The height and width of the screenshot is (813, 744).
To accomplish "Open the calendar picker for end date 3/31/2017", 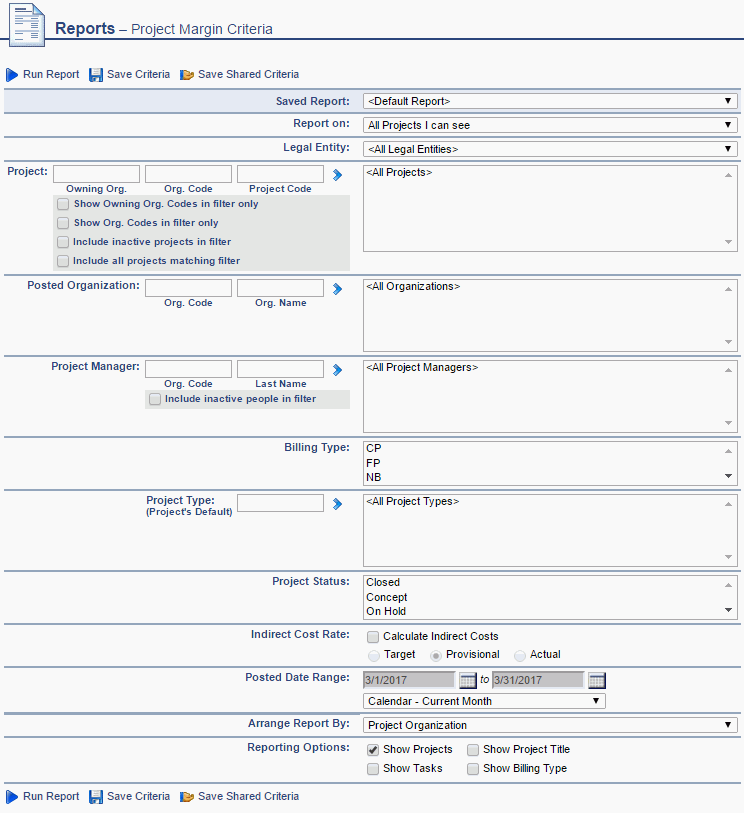I will 597,681.
